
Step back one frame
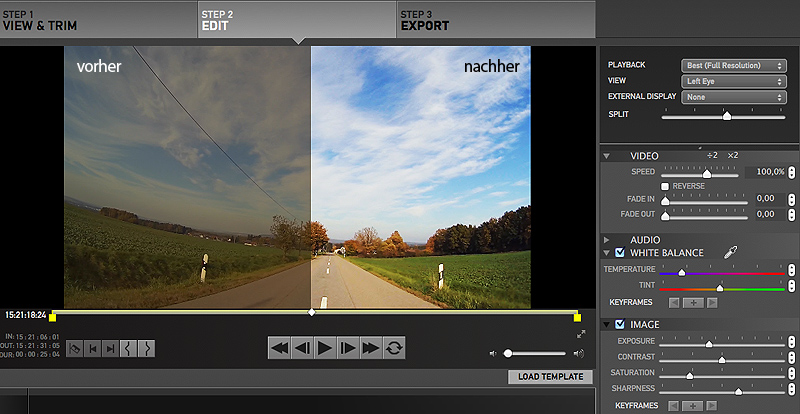(302, 348)
